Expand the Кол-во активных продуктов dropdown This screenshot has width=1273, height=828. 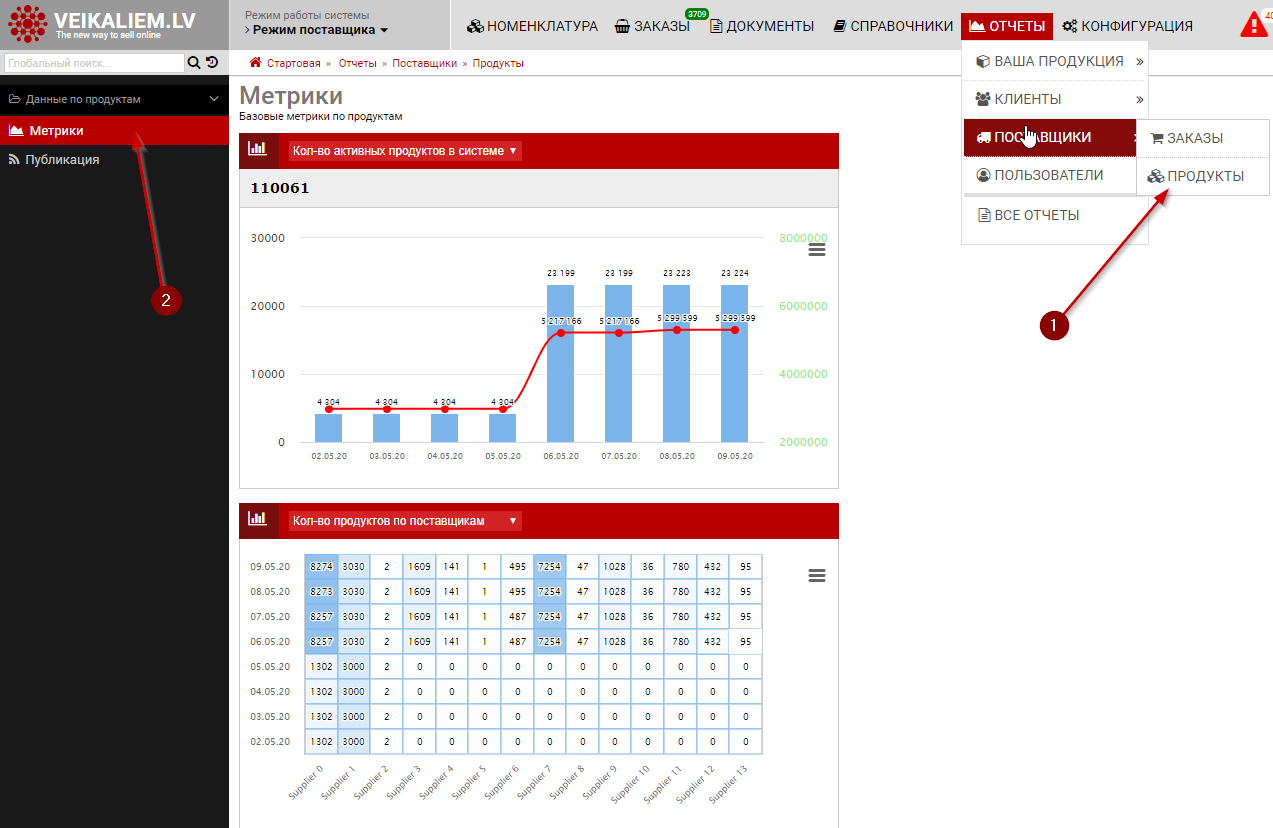tap(404, 151)
